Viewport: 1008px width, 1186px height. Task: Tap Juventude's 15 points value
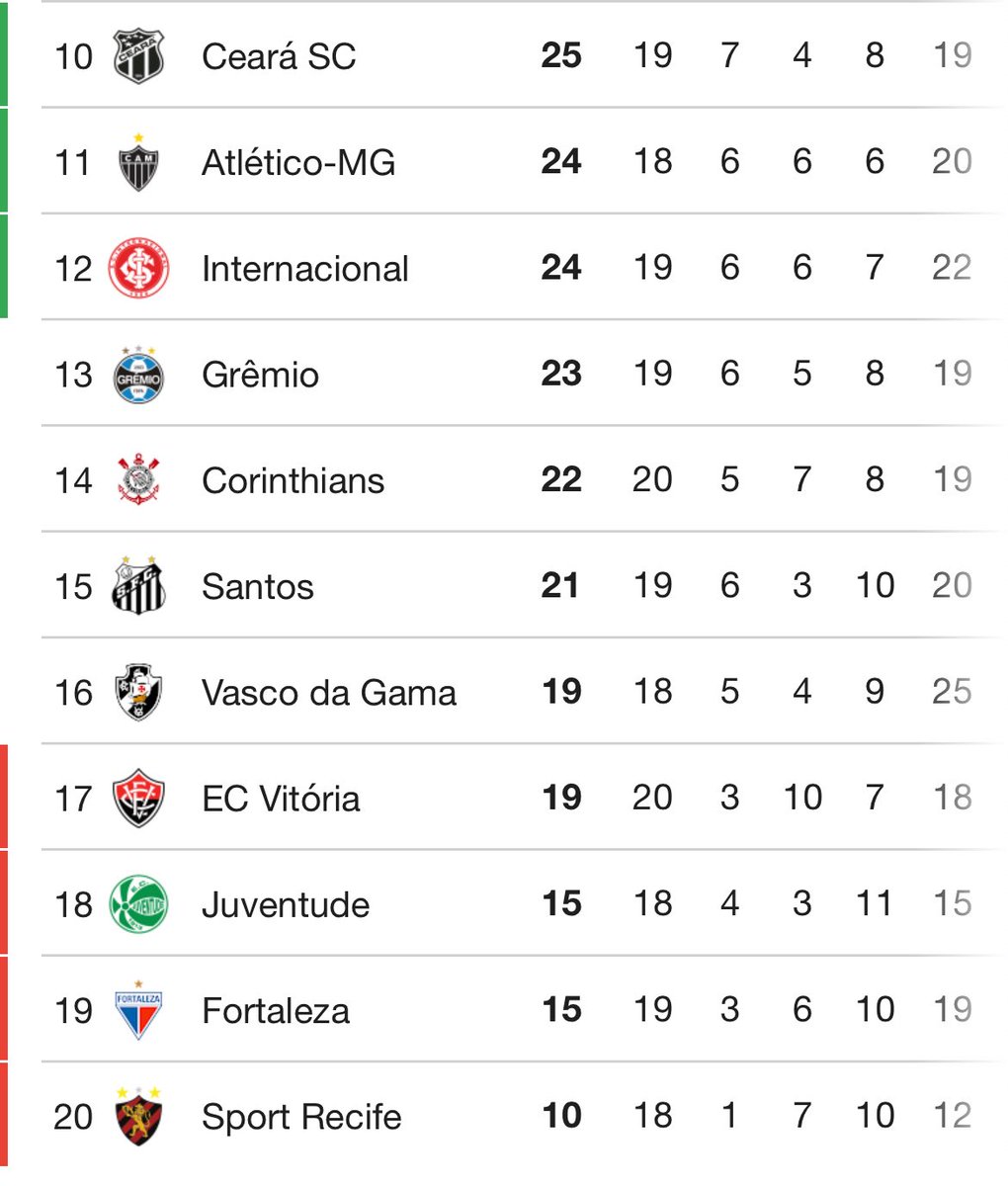[x=560, y=904]
